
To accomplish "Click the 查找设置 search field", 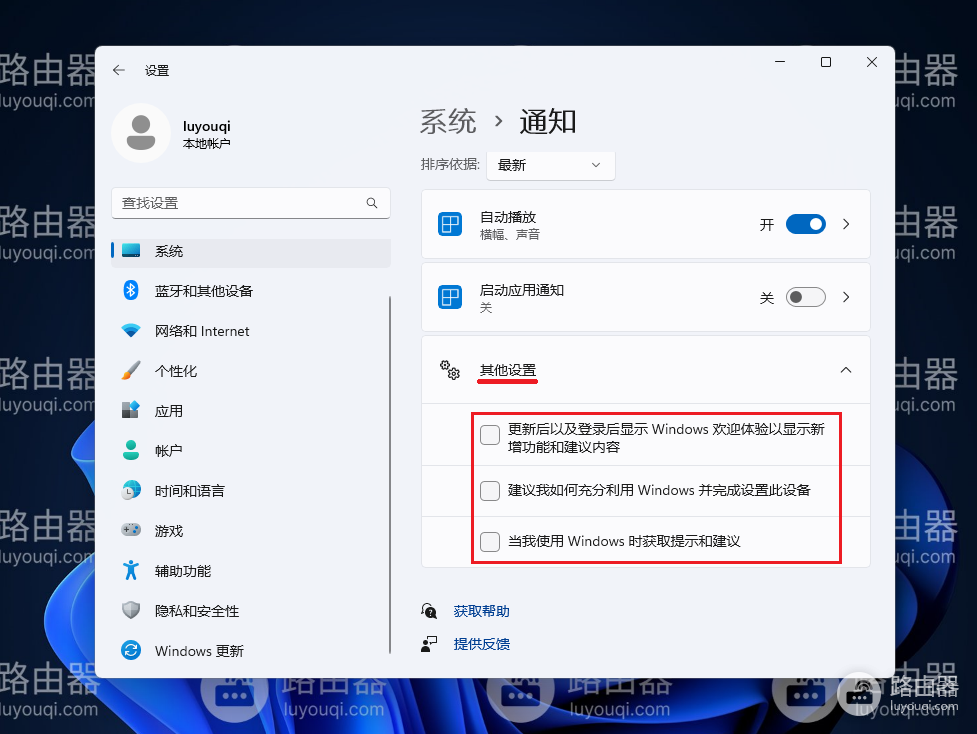I will (x=251, y=203).
